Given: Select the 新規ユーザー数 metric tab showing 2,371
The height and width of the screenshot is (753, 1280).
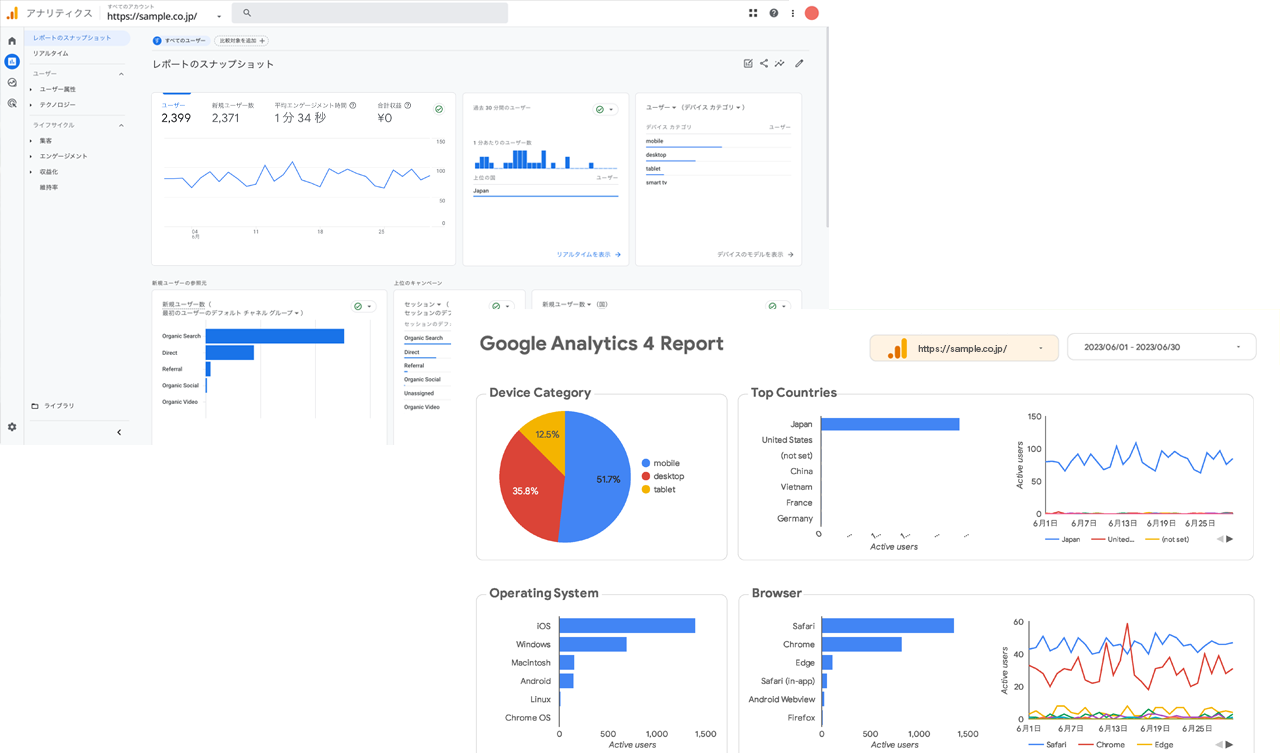Looking at the screenshot, I should point(232,113).
